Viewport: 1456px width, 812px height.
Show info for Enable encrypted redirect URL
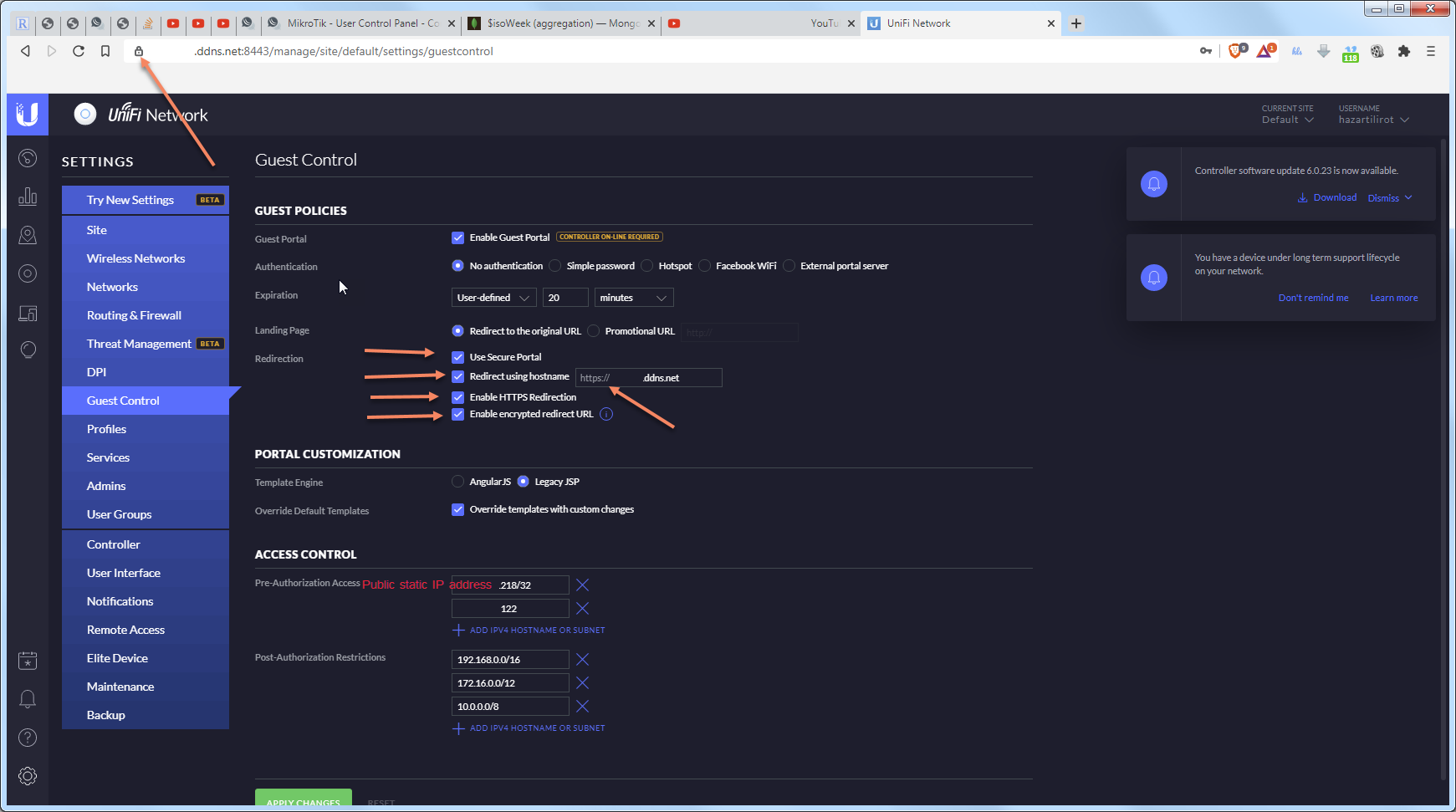(606, 414)
